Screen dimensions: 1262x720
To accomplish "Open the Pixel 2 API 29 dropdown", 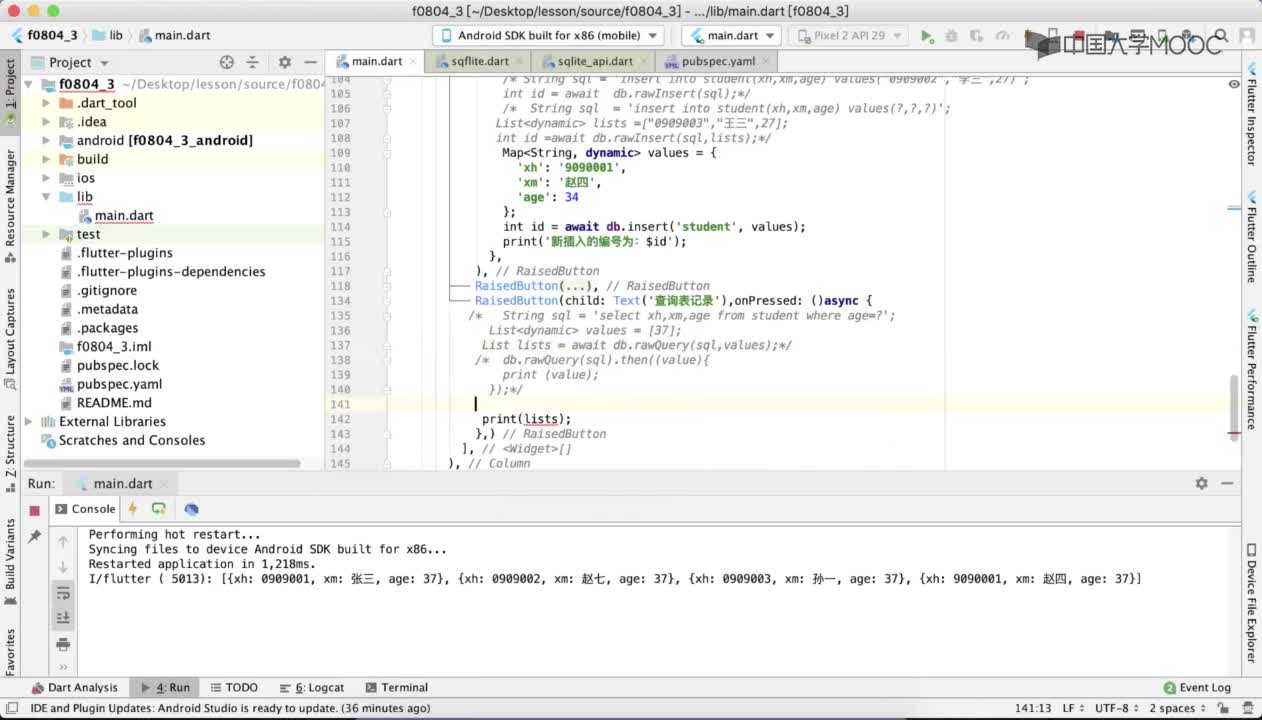I will coord(848,35).
